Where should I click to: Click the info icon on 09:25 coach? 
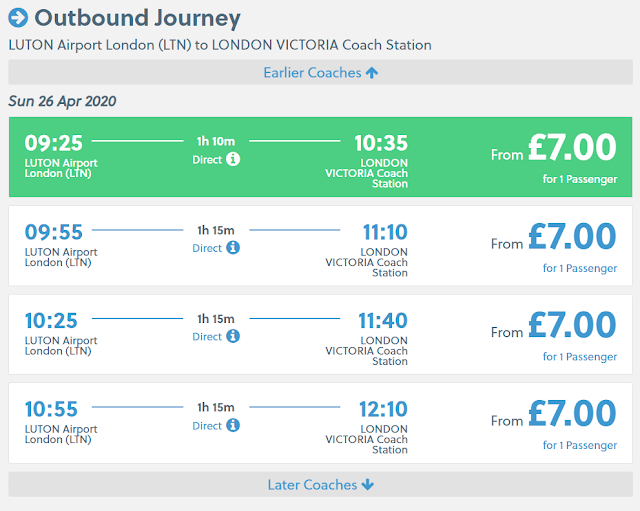[233, 159]
